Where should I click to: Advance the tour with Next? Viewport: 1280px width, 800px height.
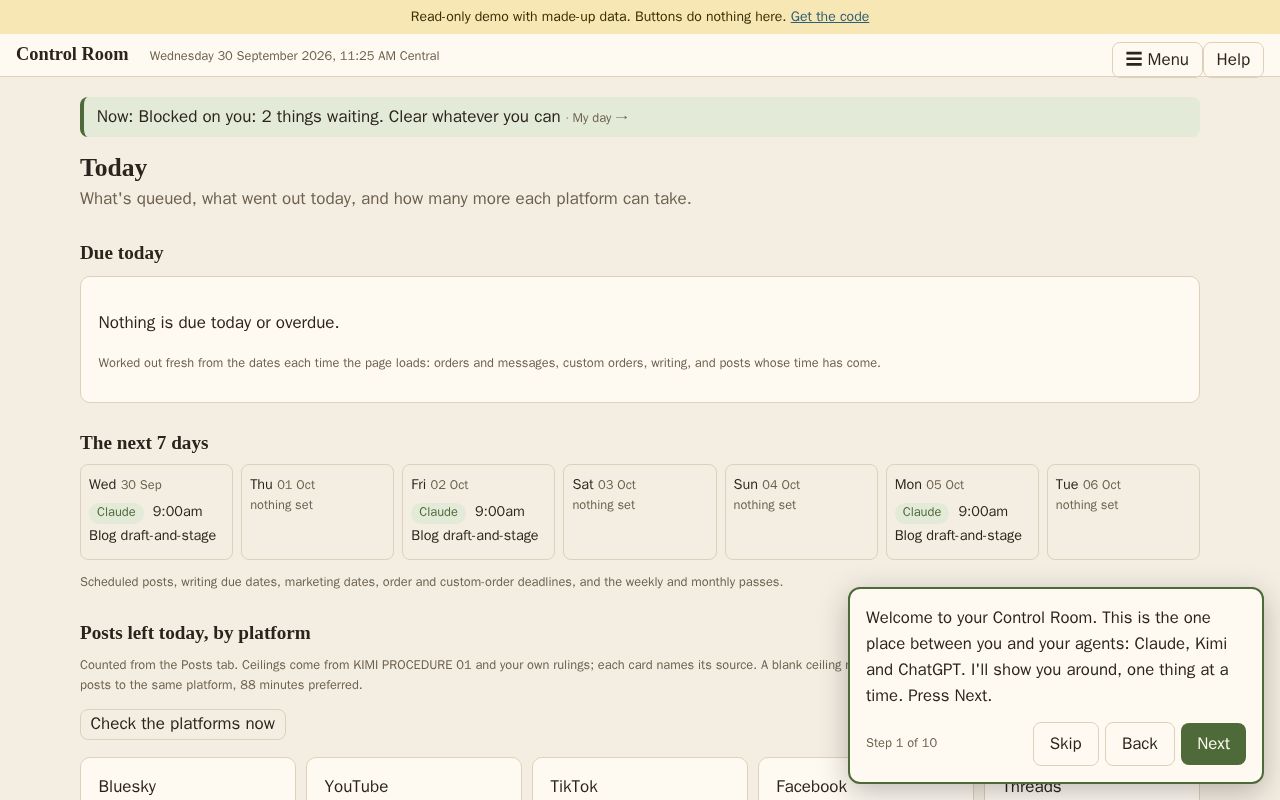(1213, 744)
